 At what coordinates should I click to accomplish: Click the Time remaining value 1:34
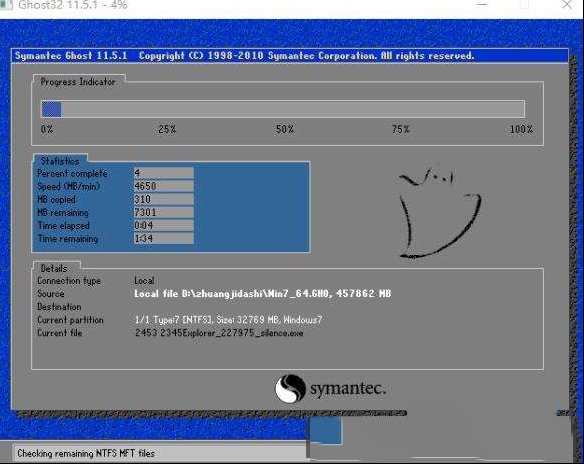pyautogui.click(x=164, y=238)
